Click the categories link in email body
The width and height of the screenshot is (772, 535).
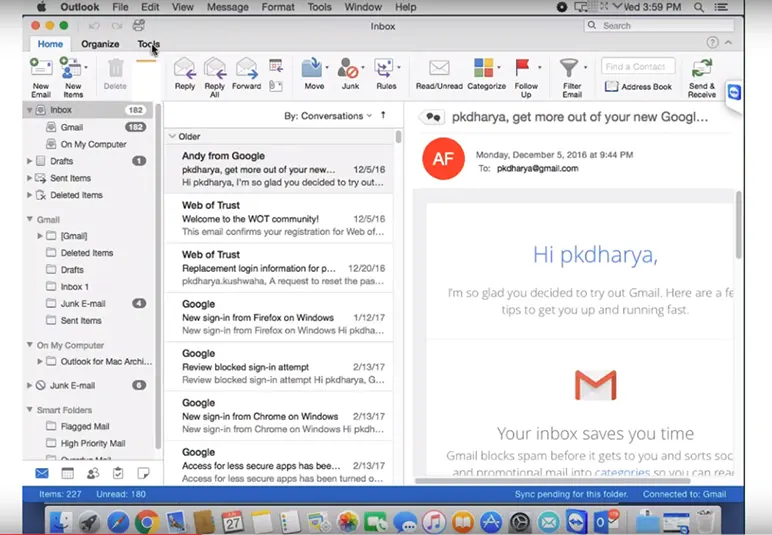pos(622,472)
